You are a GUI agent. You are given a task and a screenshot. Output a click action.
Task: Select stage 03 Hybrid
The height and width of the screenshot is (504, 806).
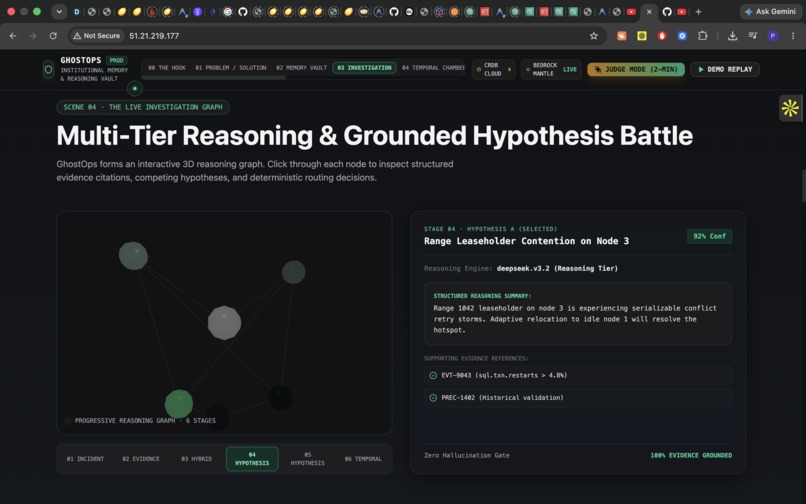[x=196, y=459]
